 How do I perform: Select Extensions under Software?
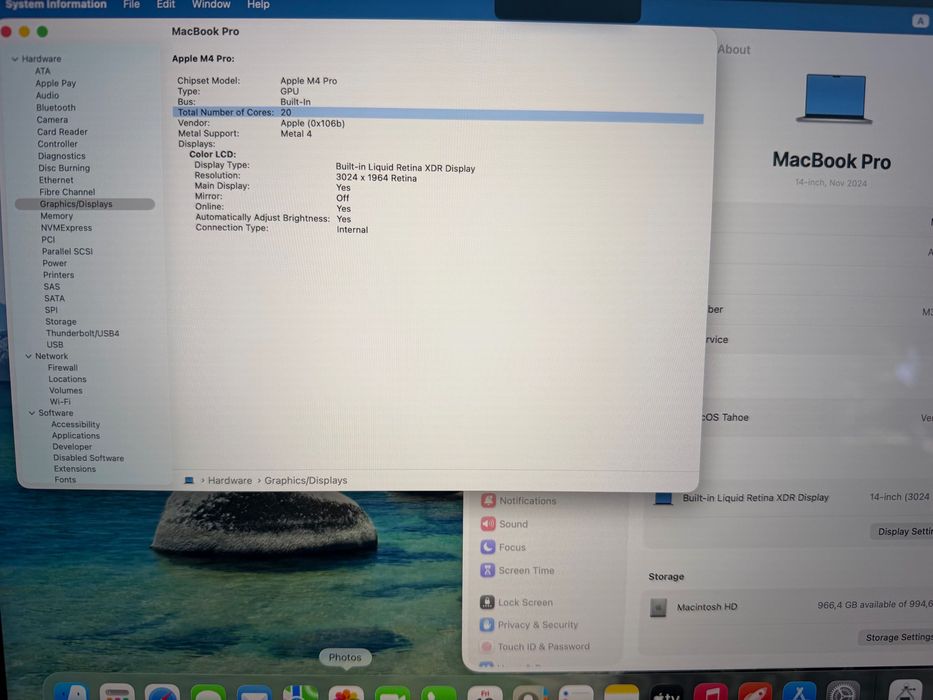(x=74, y=469)
